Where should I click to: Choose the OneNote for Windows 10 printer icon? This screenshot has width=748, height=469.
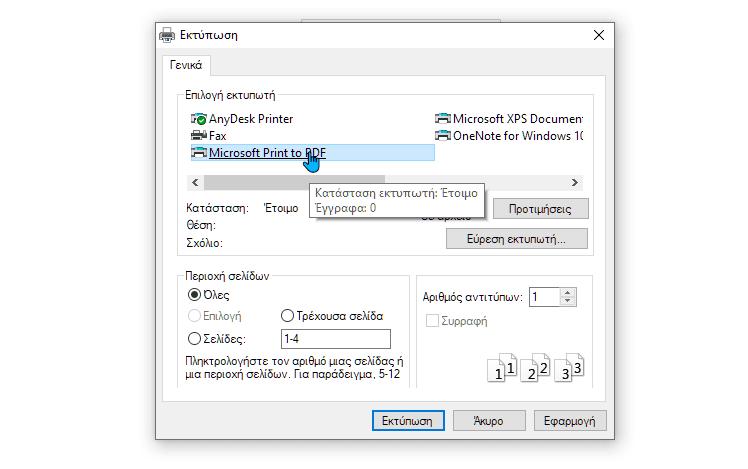443,136
